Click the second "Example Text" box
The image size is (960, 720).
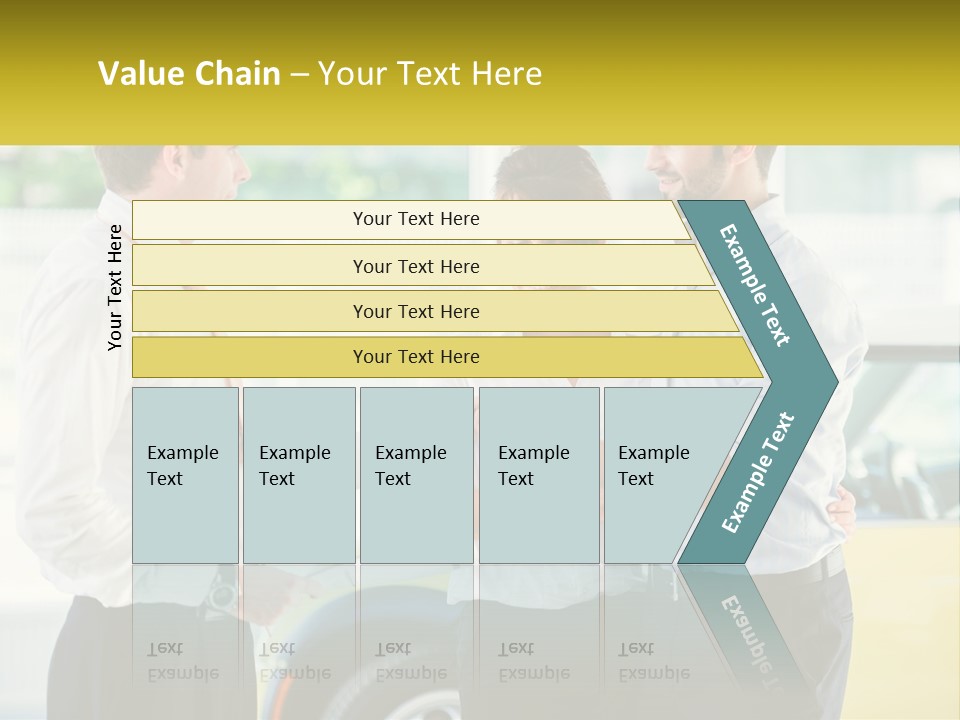298,475
